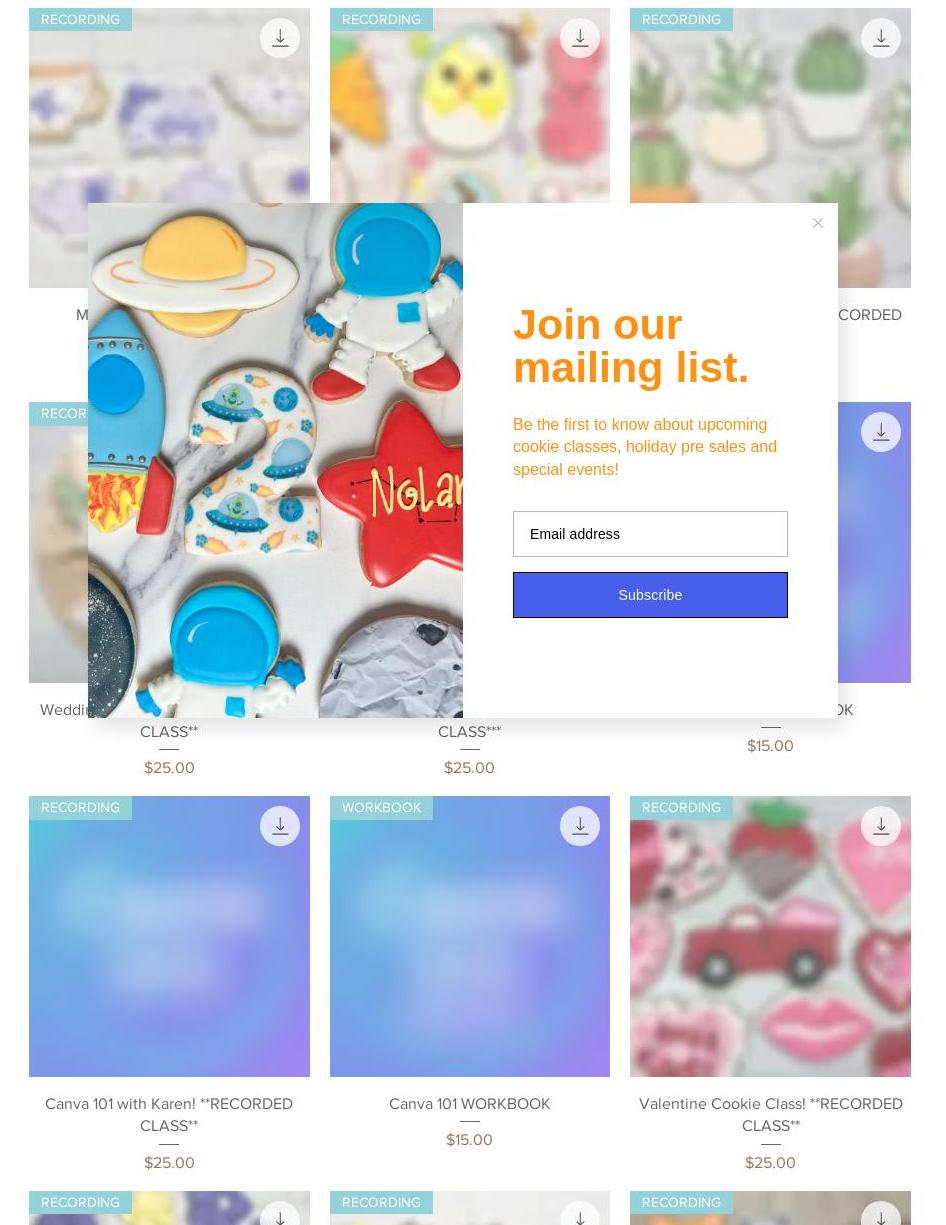
Task: Click download icon on top-left product
Action: [280, 38]
